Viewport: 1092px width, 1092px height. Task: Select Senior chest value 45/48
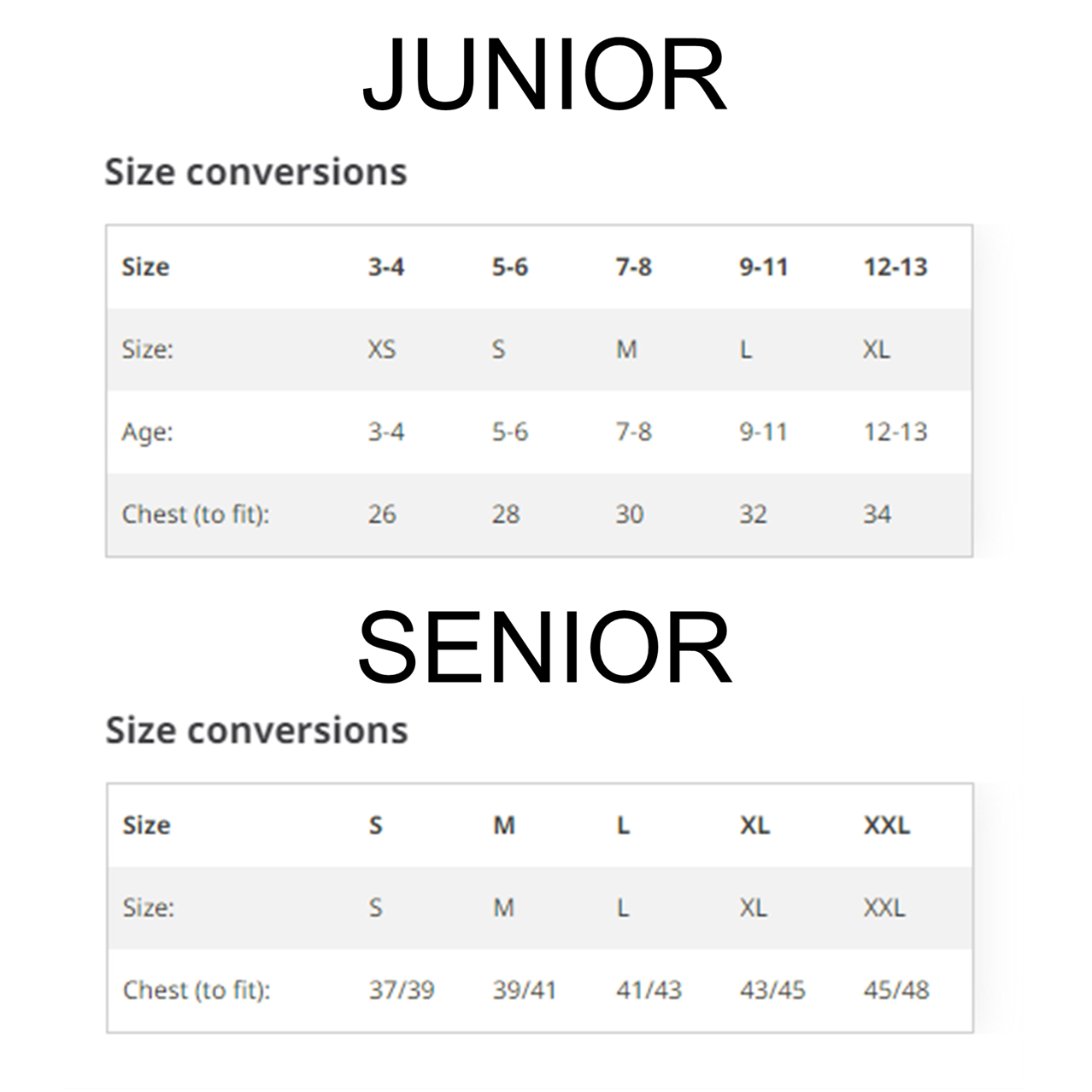click(895, 990)
